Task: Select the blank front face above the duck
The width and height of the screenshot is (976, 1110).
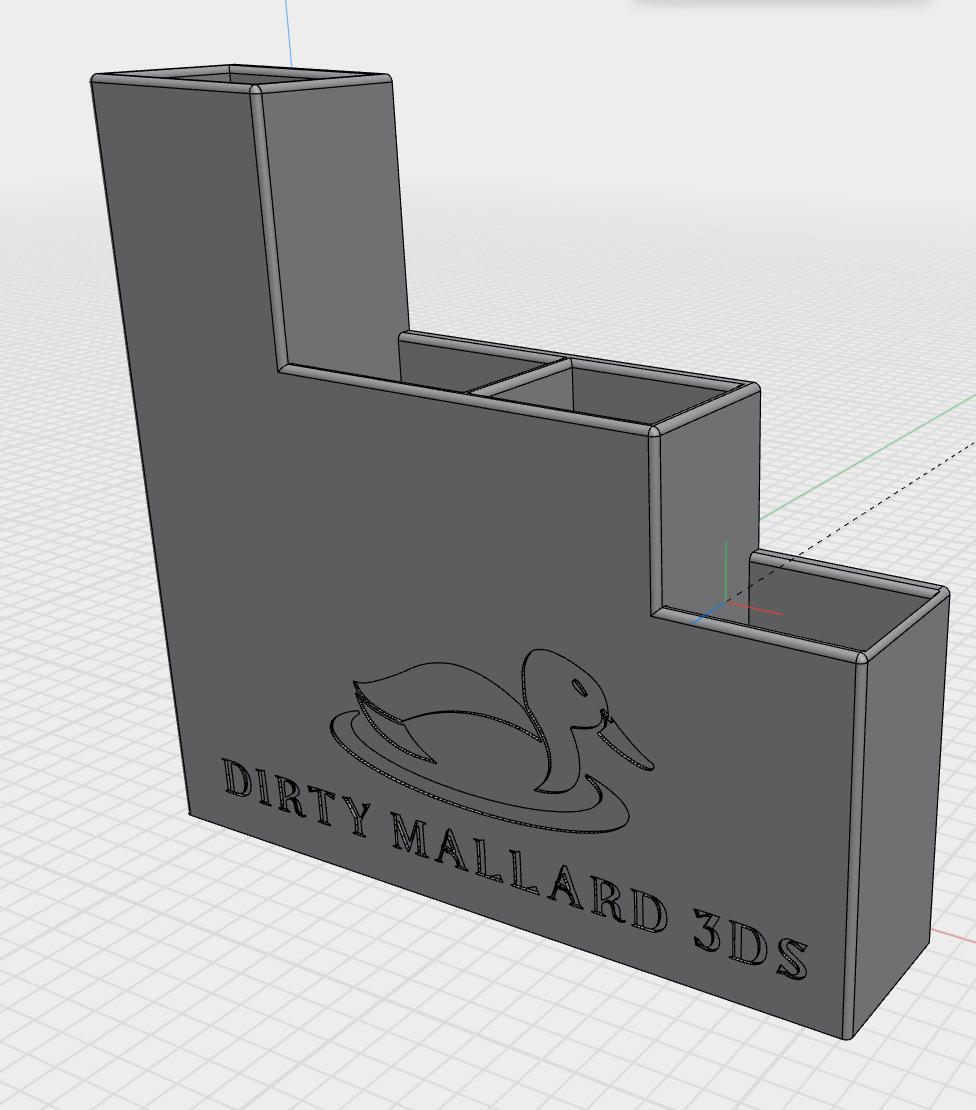Action: 400,520
